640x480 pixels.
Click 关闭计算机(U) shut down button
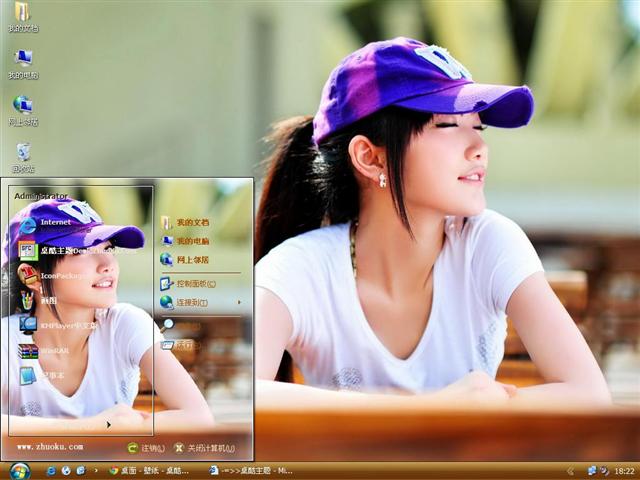click(204, 448)
